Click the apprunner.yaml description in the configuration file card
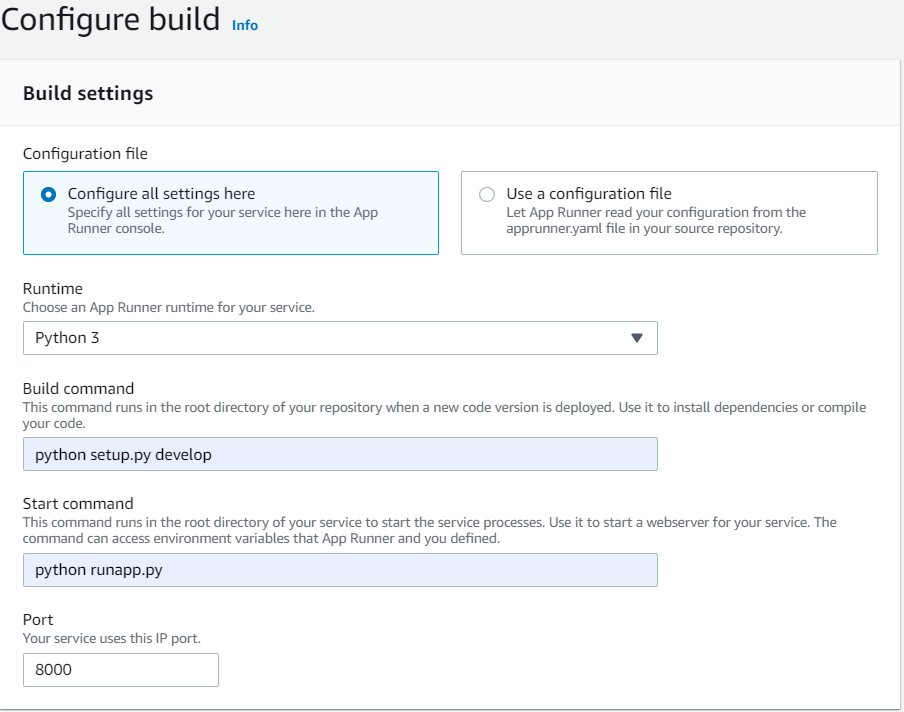 point(656,220)
